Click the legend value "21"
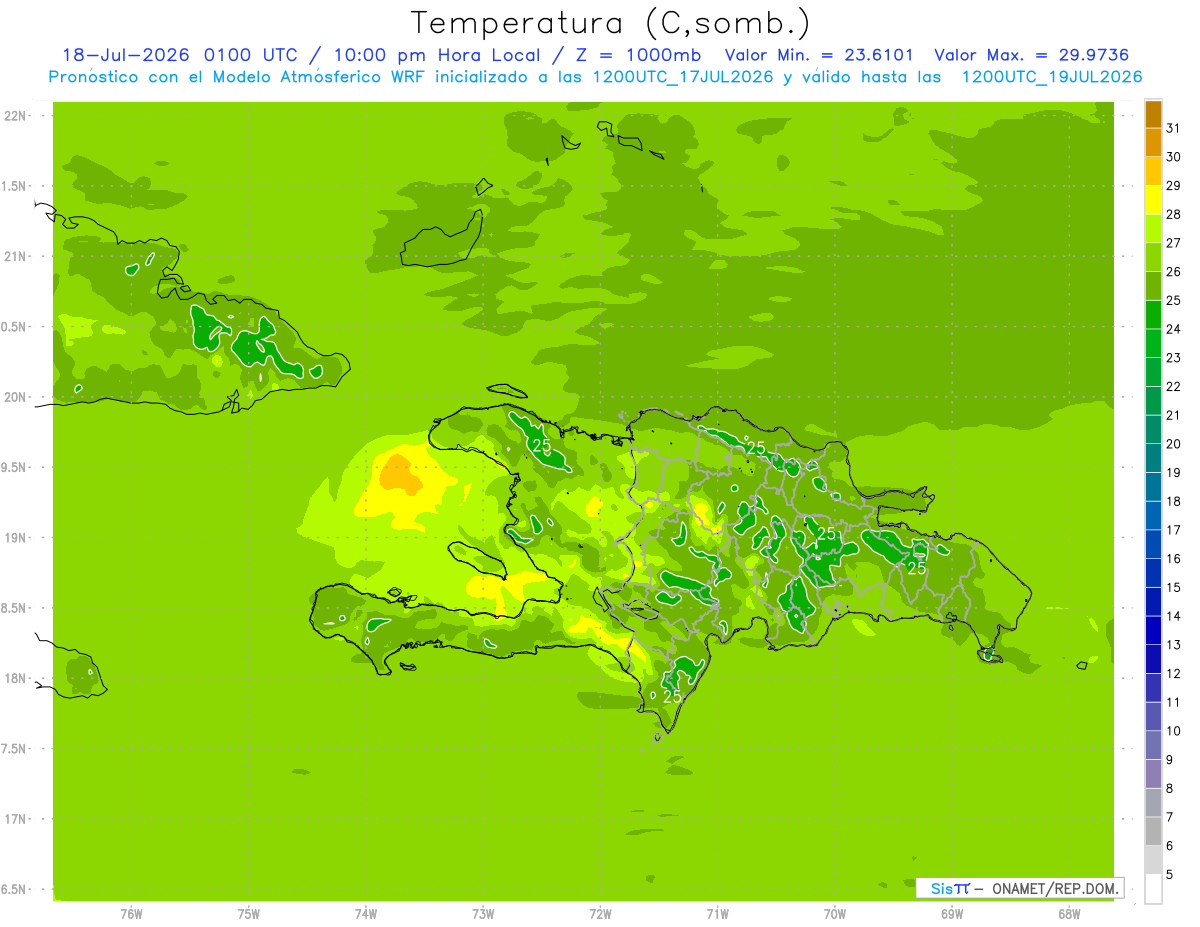Screen dimensions: 1200x927 click(1173, 415)
